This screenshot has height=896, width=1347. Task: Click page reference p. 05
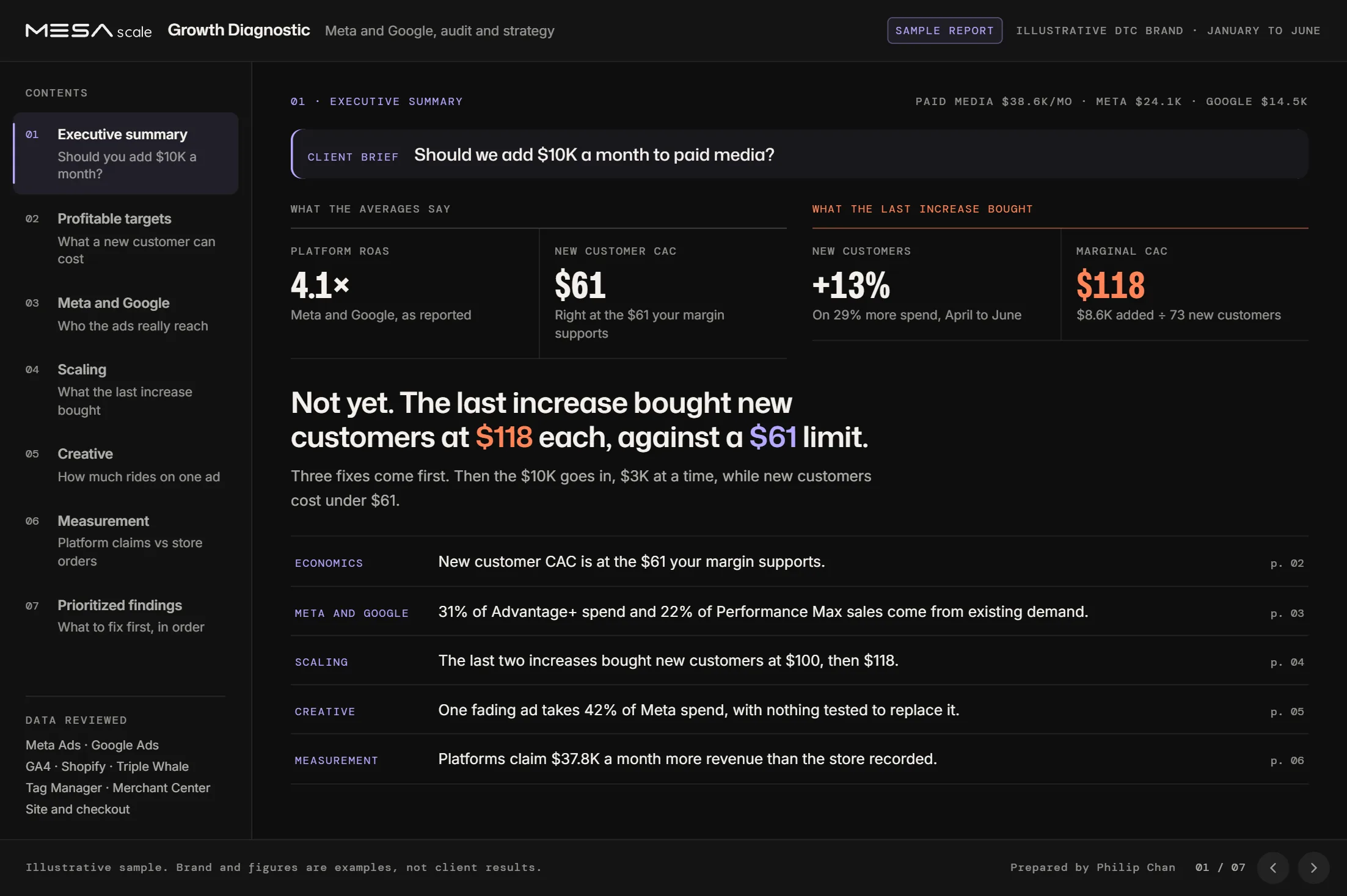1287,712
